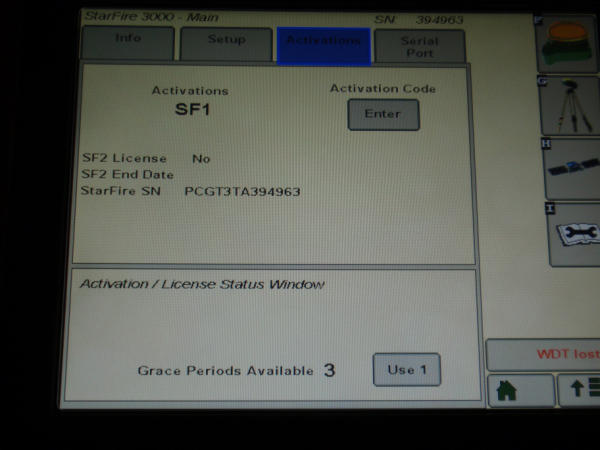The width and height of the screenshot is (600, 450).
Task: Click SF2 License value No
Action: (201, 158)
